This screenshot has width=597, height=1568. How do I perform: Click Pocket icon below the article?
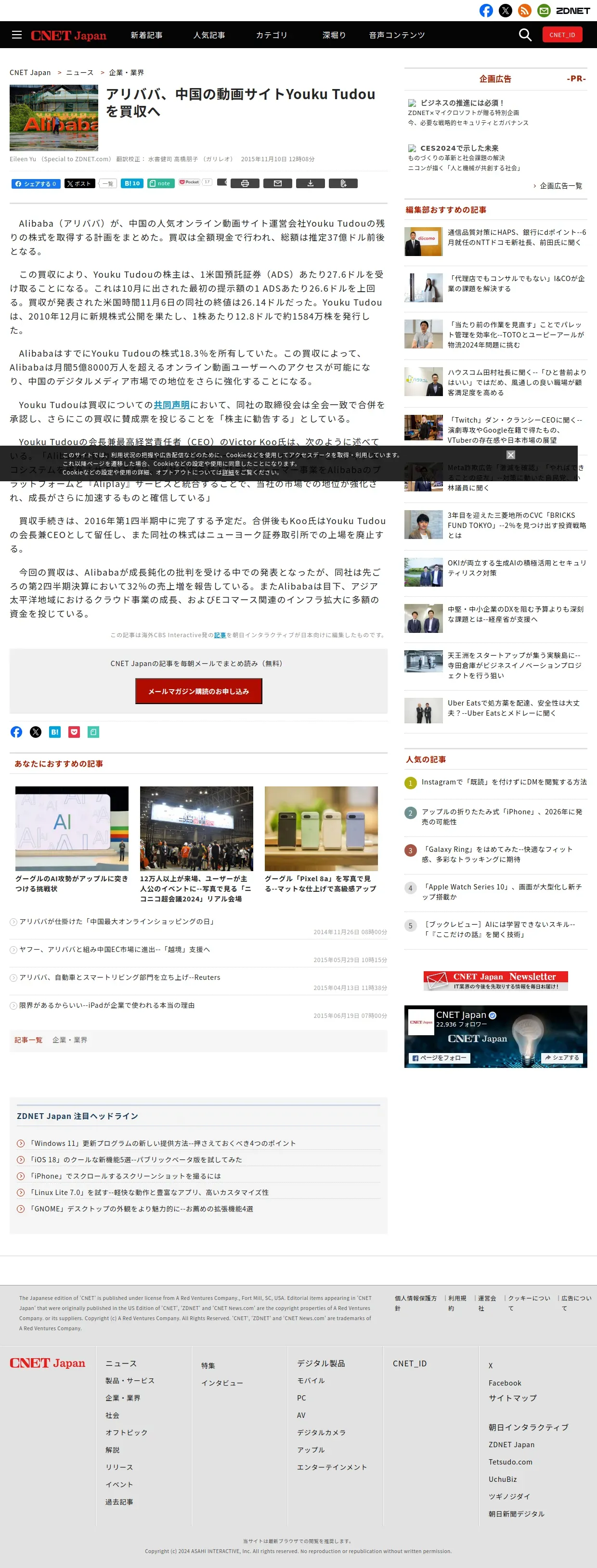(x=74, y=732)
